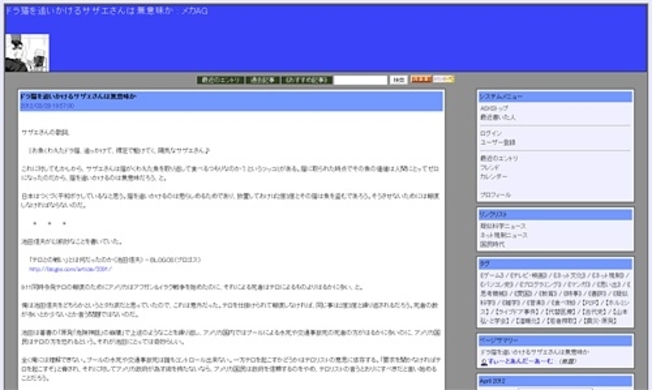Open the 過去記事 navigation button

pos(262,80)
